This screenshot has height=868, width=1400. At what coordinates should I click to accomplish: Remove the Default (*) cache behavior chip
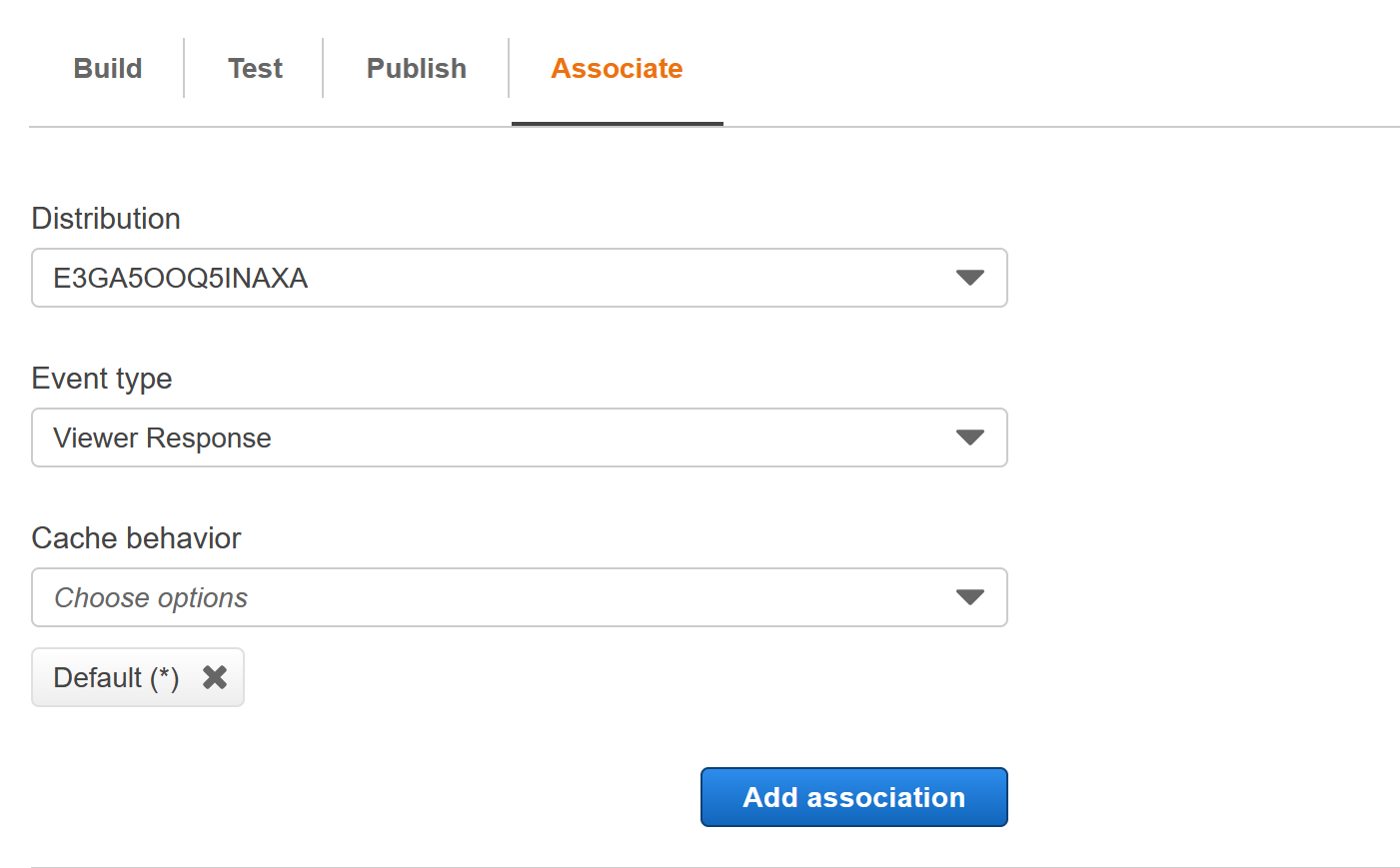[214, 677]
